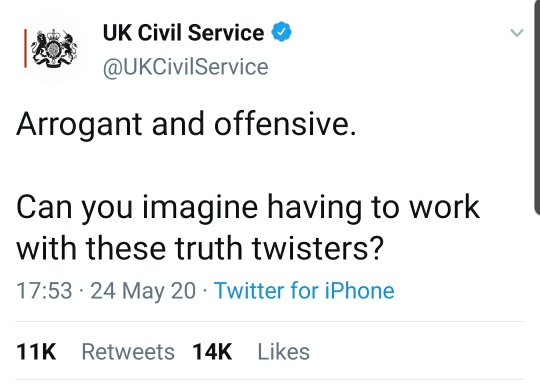Image resolution: width=540 pixels, height=392 pixels.
Task: Open the Twitter for iPhone source link
Action: click(304, 290)
